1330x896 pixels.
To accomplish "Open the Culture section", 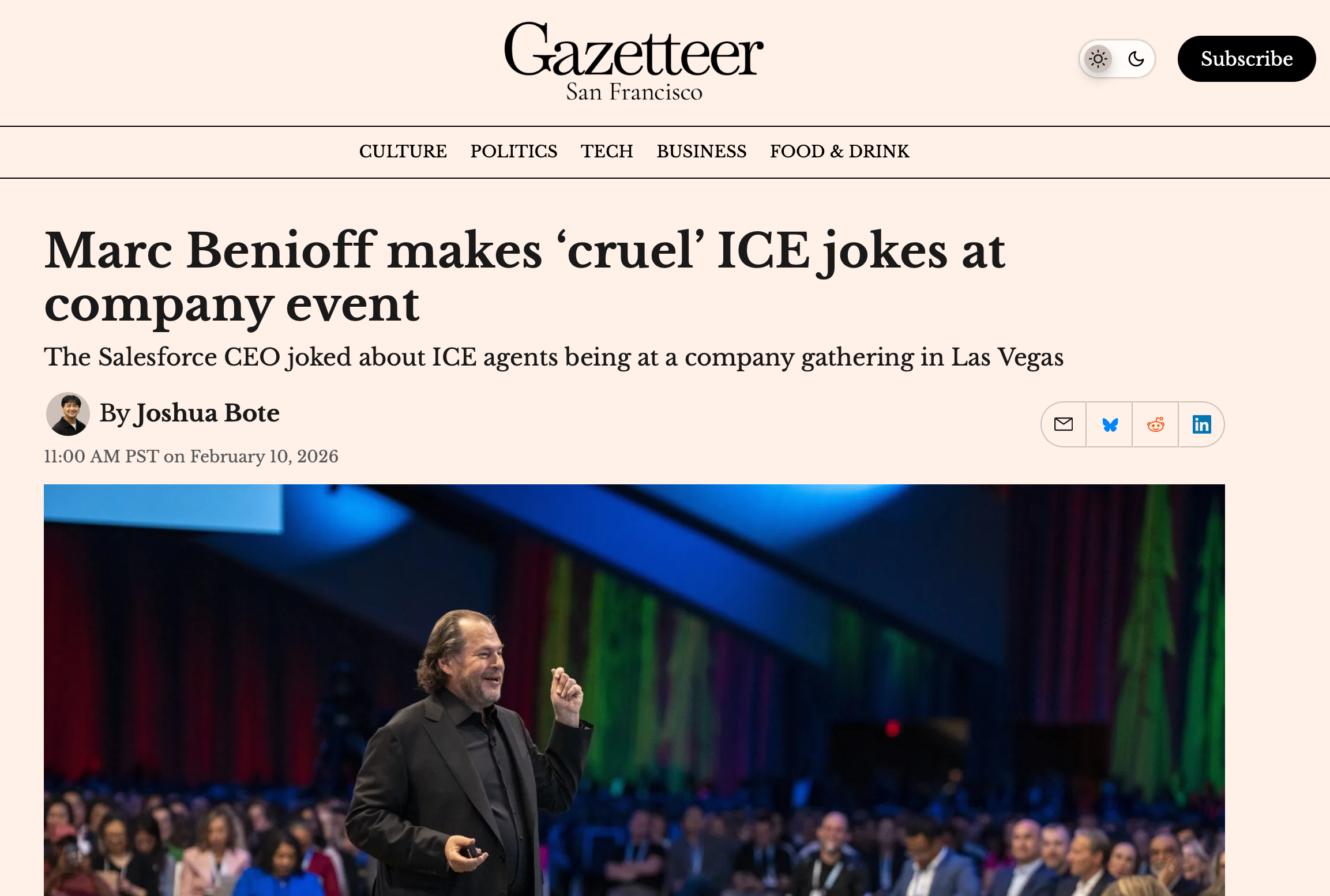I will pyautogui.click(x=403, y=152).
